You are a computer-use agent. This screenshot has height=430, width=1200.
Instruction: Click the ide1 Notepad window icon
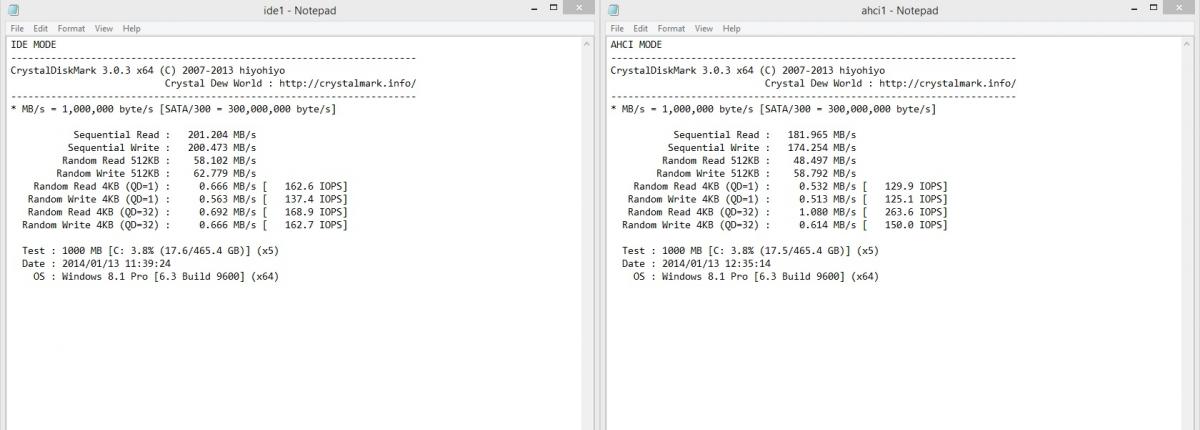pos(14,10)
